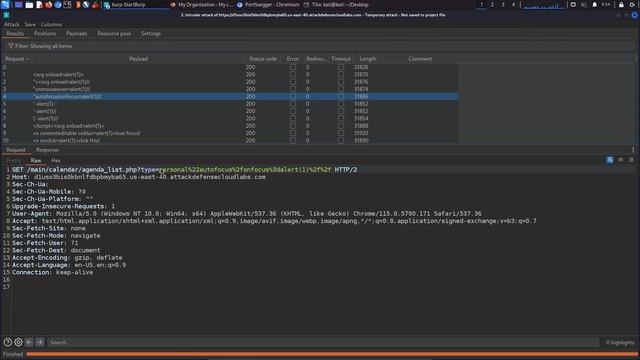Launch Firefox from the top panel
640x360 pixels.
tap(49, 5)
